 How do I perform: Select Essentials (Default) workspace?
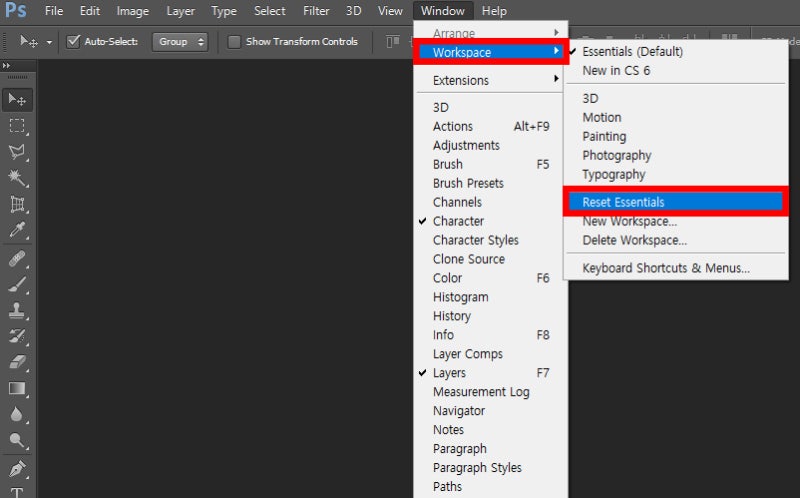tap(676, 52)
